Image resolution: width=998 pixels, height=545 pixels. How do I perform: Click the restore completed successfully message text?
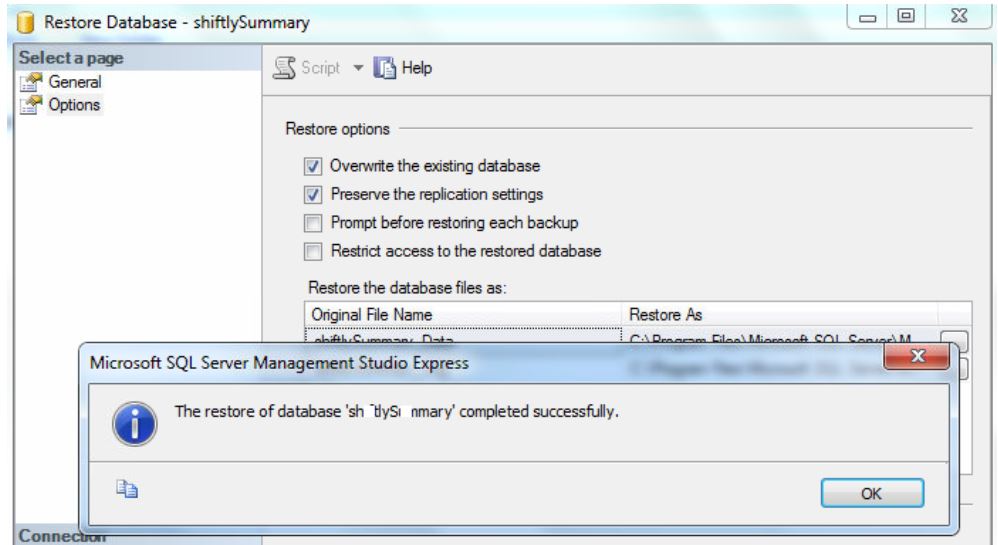pyautogui.click(x=397, y=411)
